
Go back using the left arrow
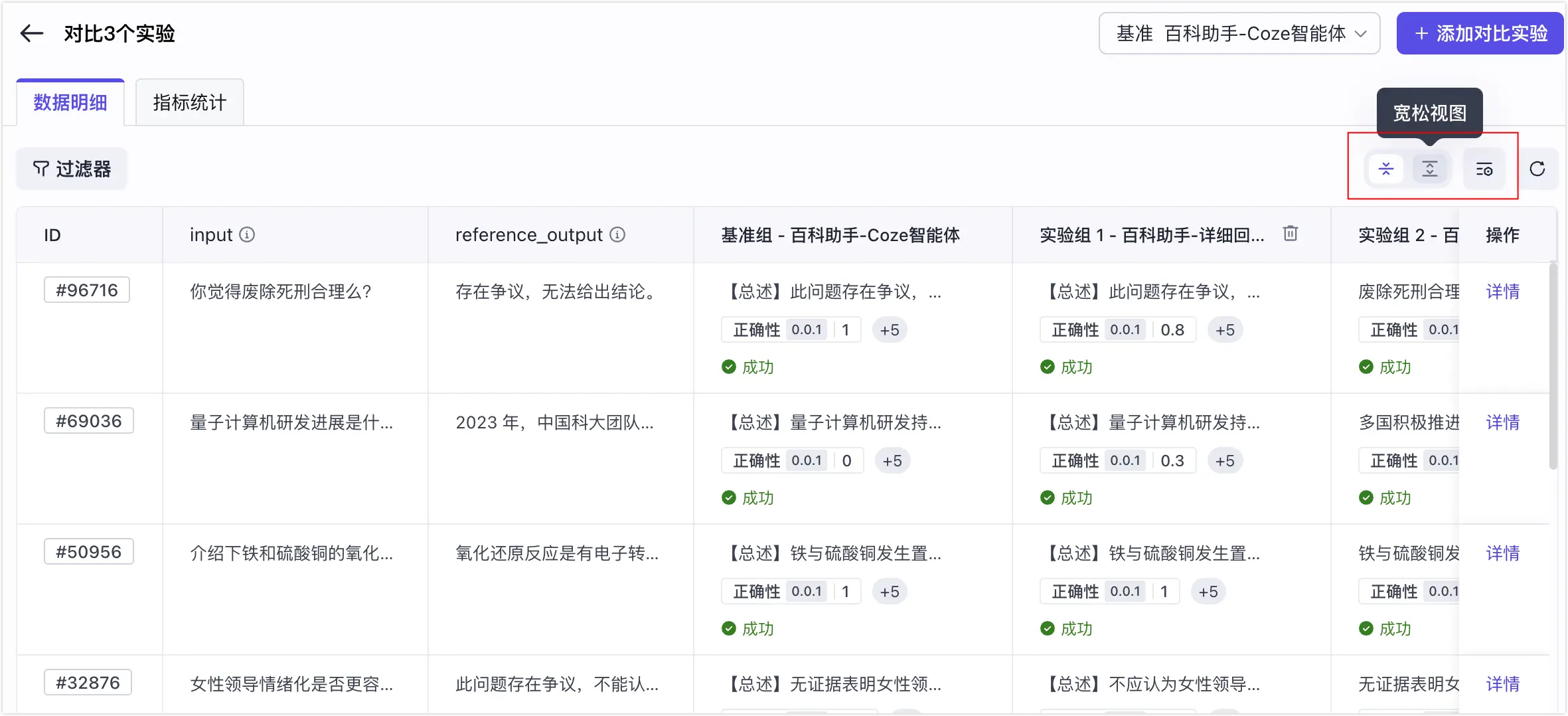31,33
